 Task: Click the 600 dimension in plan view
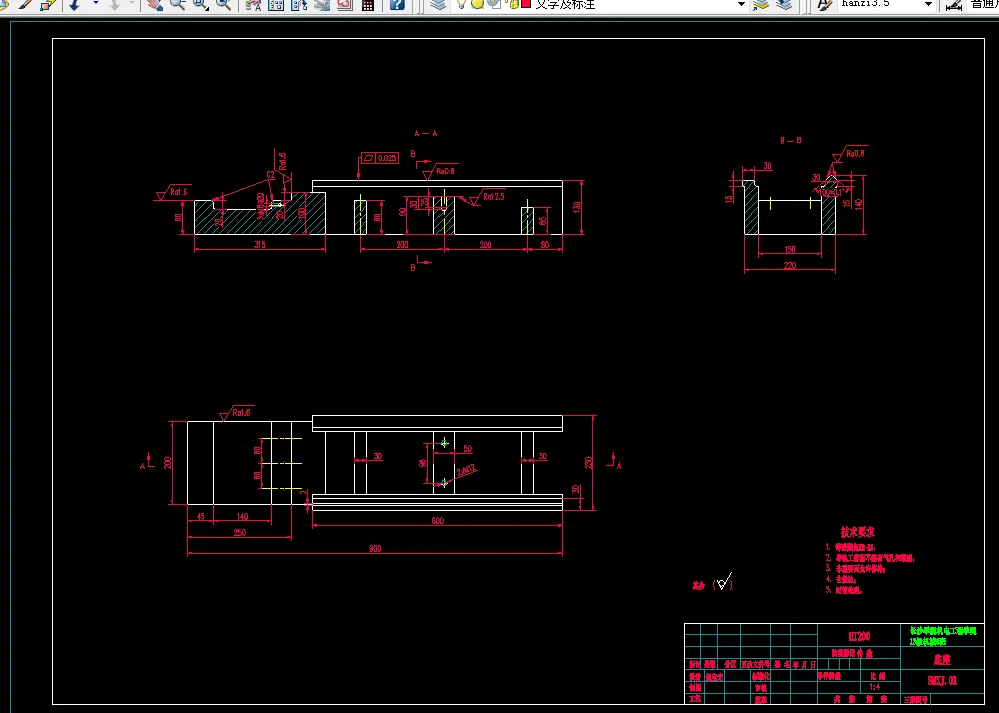438,521
